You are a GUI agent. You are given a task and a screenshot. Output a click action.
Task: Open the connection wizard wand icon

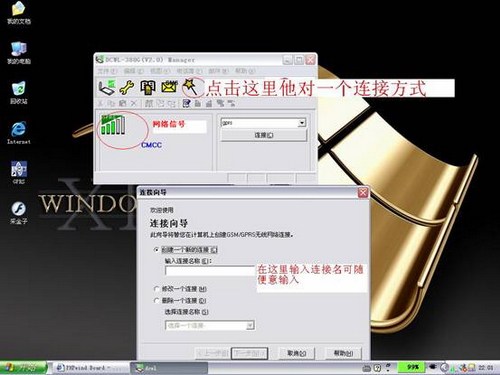[x=190, y=87]
